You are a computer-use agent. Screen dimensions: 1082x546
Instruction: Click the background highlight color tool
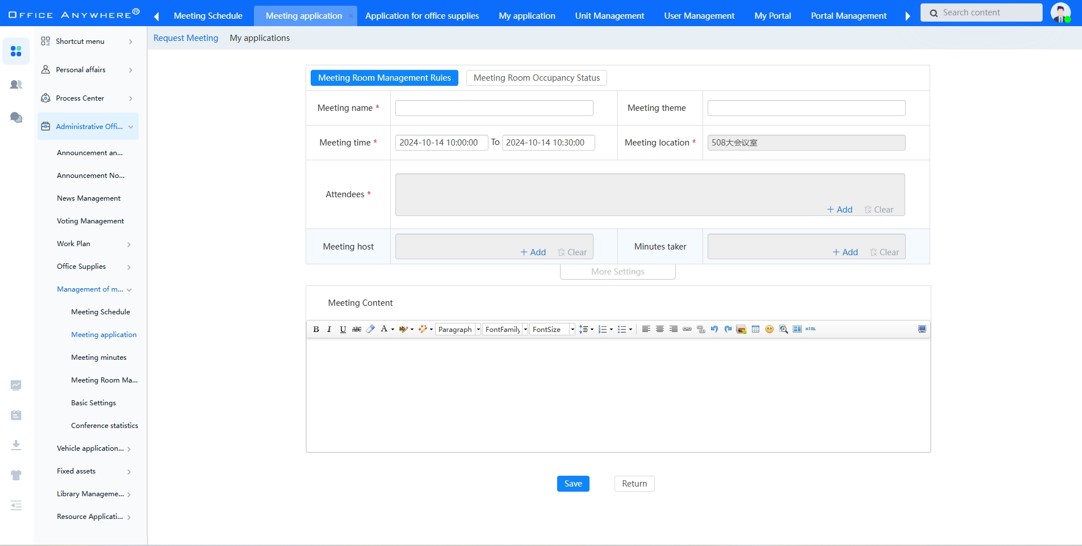click(x=404, y=329)
